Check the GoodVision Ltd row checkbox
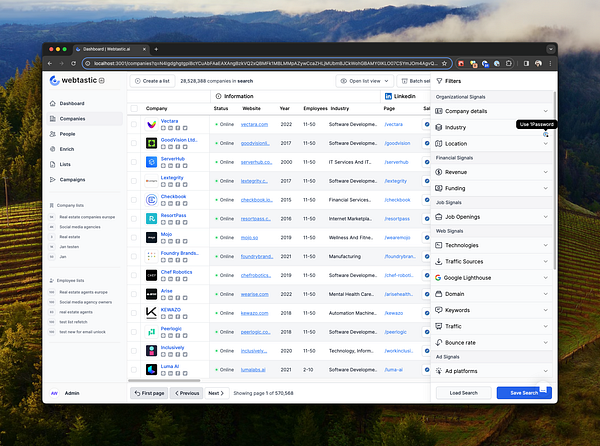Image resolution: width=600 pixels, height=446 pixels. [x=134, y=143]
